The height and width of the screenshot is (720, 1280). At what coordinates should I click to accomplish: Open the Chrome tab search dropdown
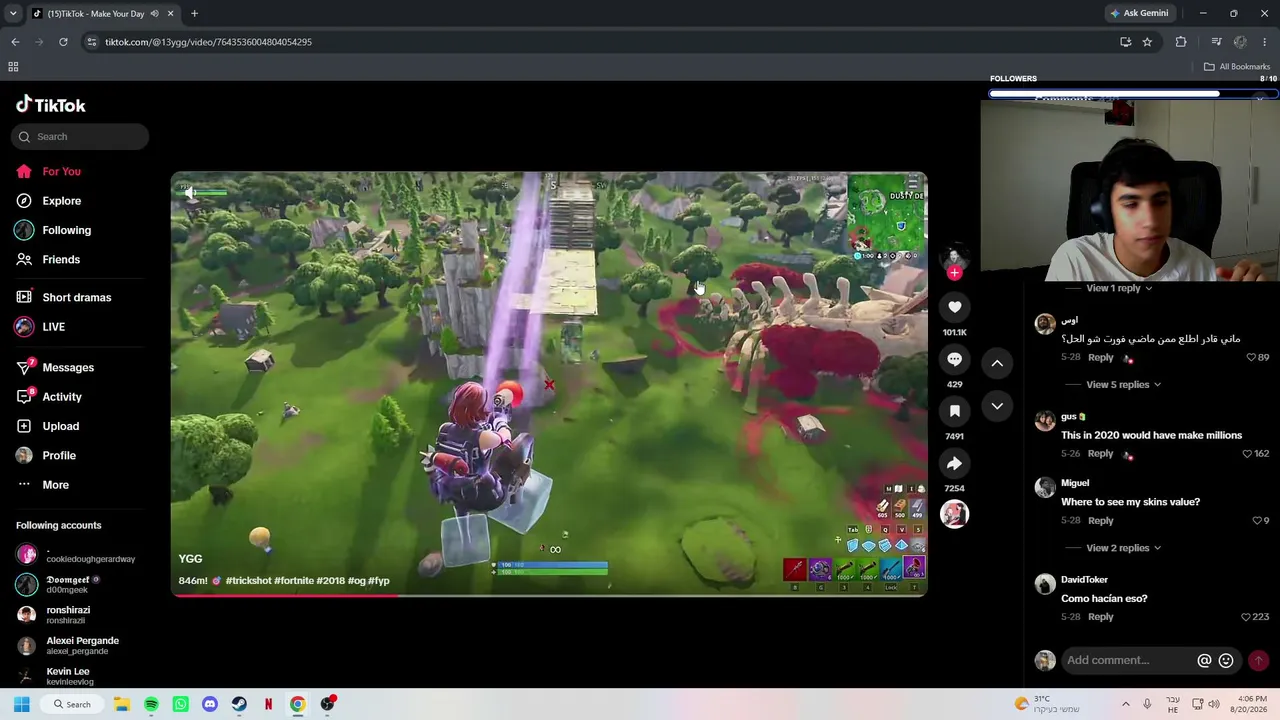[13, 13]
